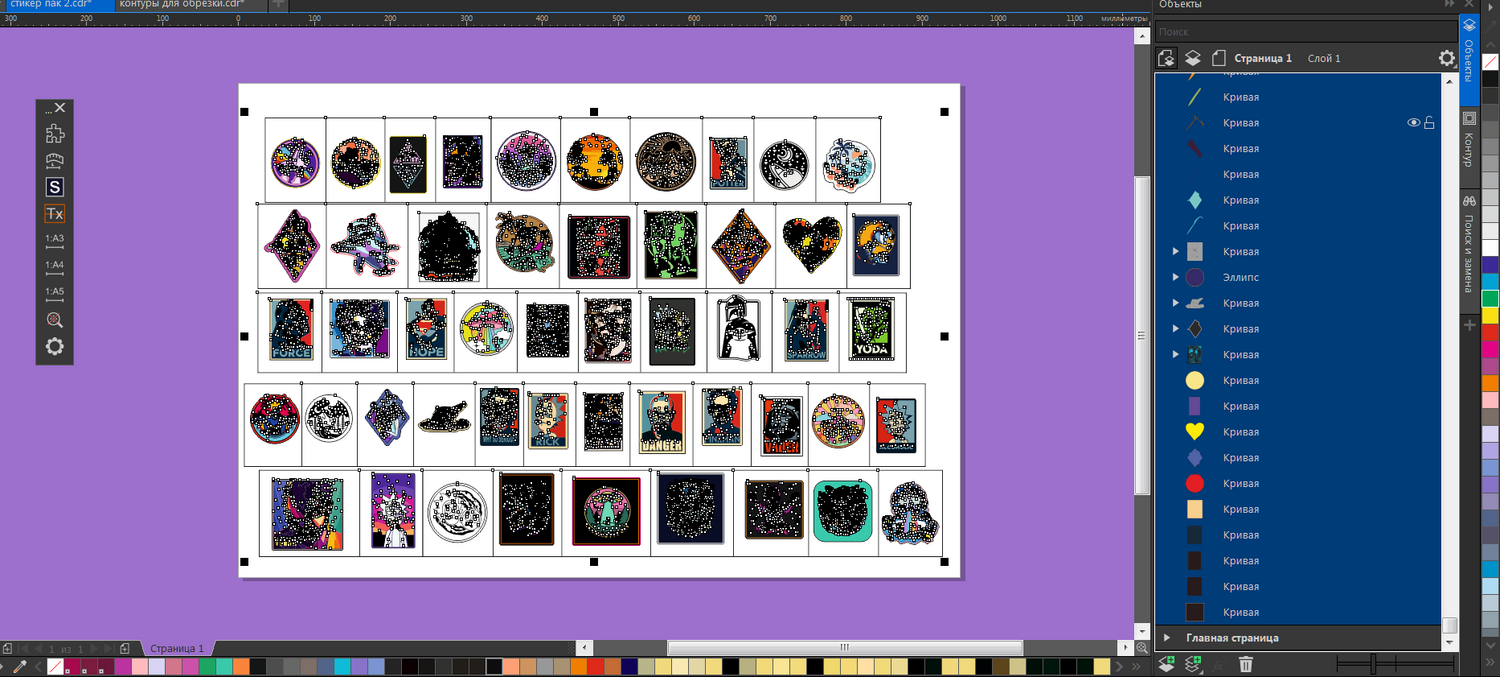Click Страница 1 in Objects panel header
This screenshot has width=1500, height=677.
(x=1263, y=58)
